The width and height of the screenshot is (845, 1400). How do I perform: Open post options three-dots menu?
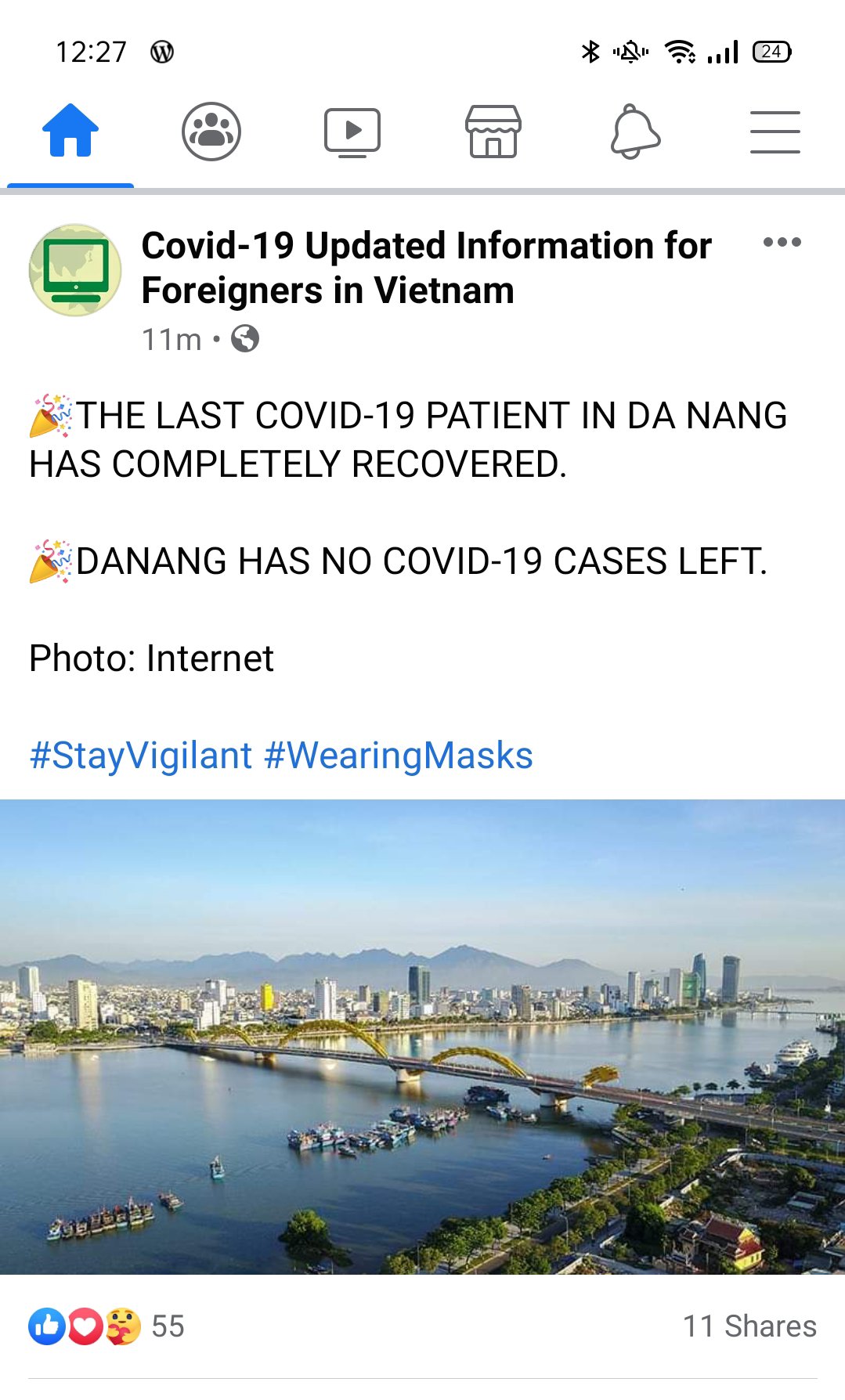point(782,242)
